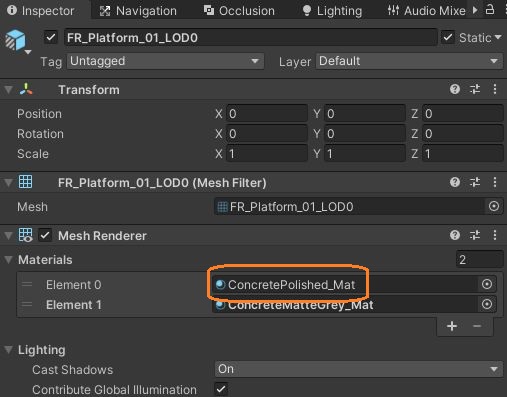The height and width of the screenshot is (397, 507).
Task: Switch to the Lighting tab
Action: [x=332, y=11]
